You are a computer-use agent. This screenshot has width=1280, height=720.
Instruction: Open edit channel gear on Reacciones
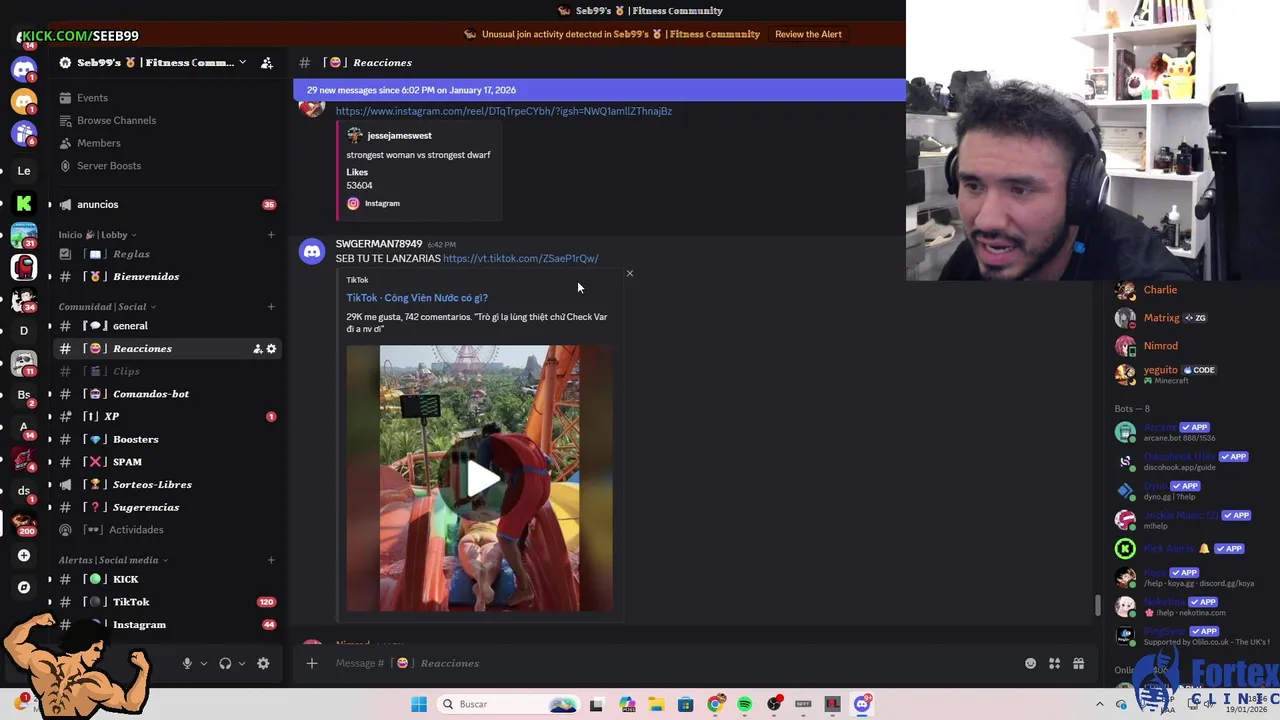[271, 349]
